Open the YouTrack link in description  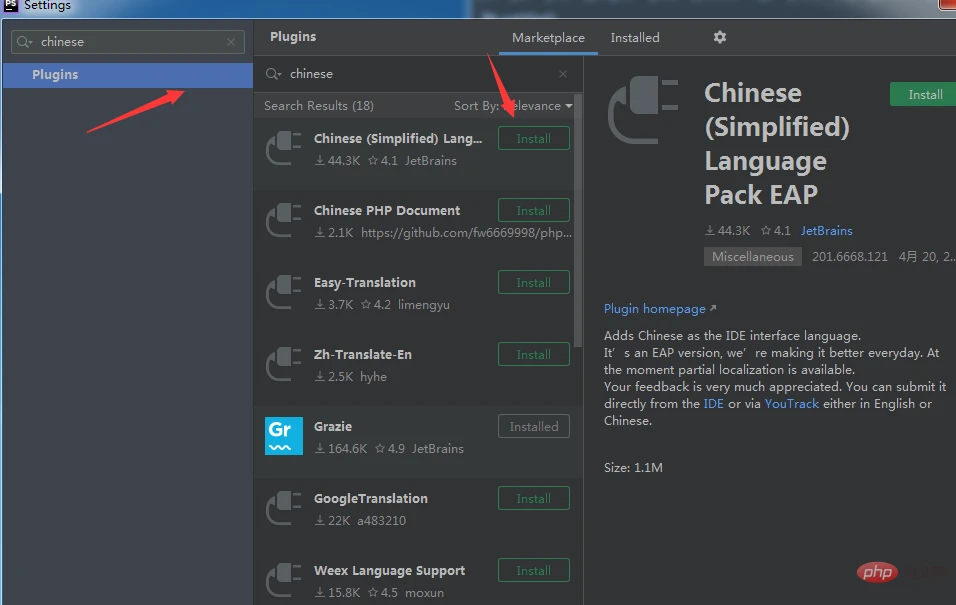tap(791, 404)
